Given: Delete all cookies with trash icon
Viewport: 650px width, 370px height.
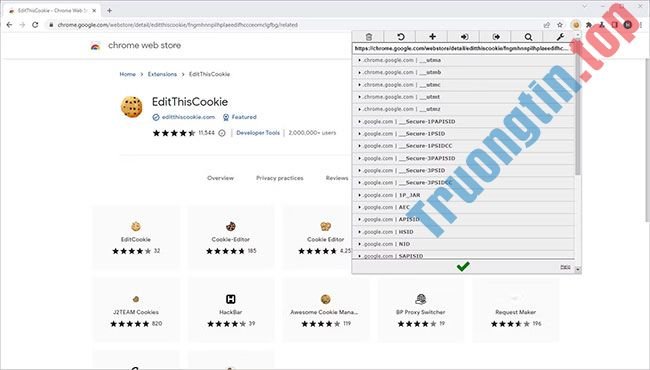Looking at the screenshot, I should tap(369, 37).
